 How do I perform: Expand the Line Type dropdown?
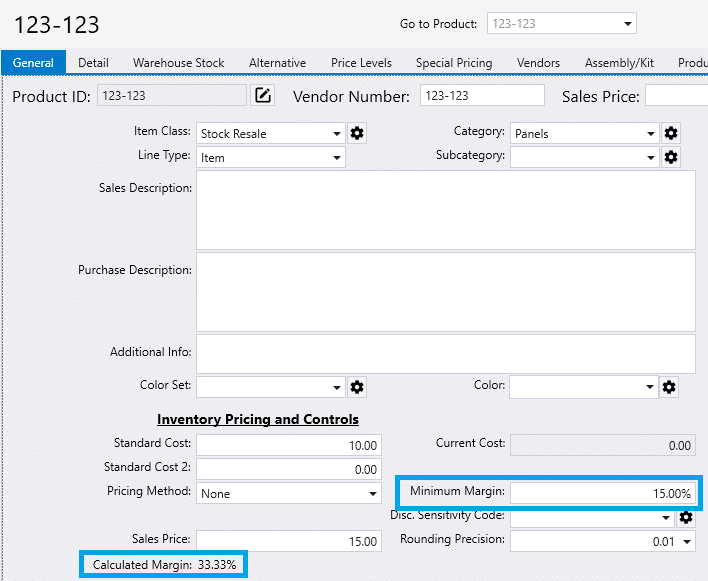tap(337, 158)
